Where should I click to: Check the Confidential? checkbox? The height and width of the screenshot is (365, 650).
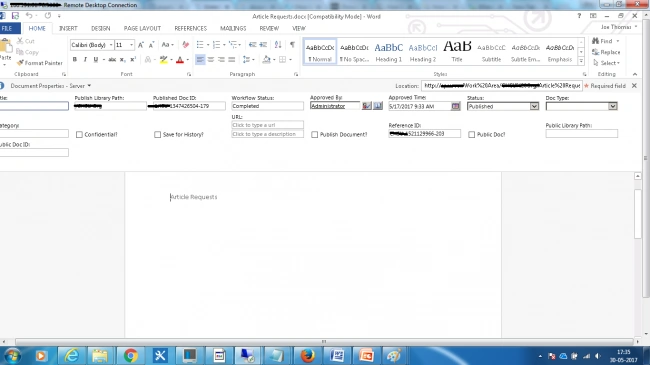click(x=79, y=134)
